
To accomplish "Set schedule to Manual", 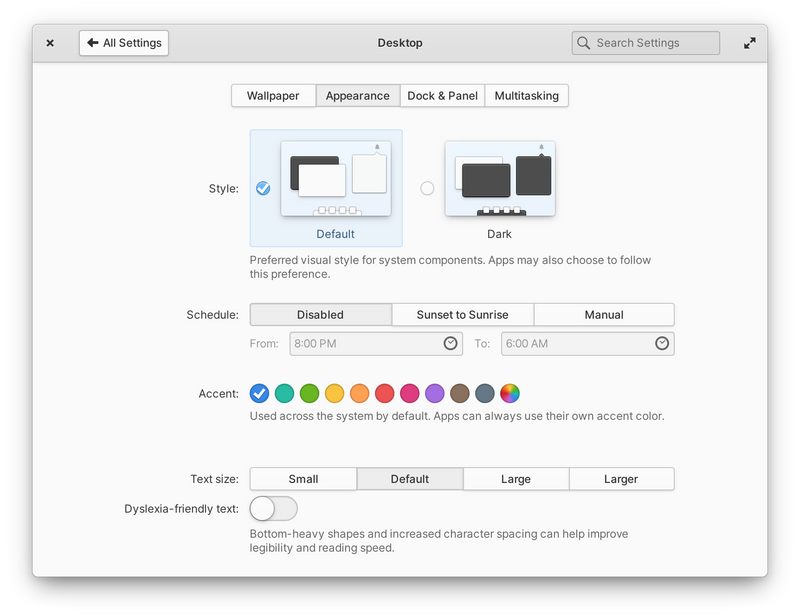I will [x=604, y=315].
